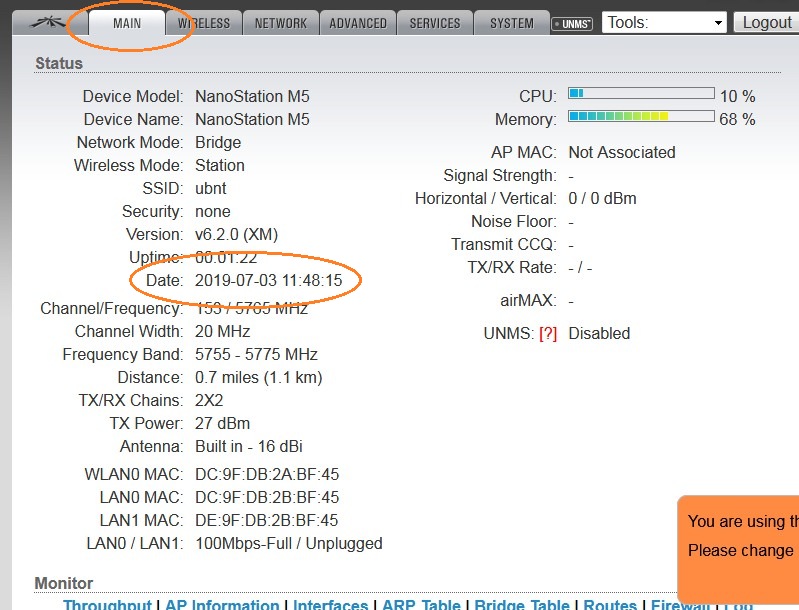
Task: Open the UNMS tab icon
Action: pos(572,24)
